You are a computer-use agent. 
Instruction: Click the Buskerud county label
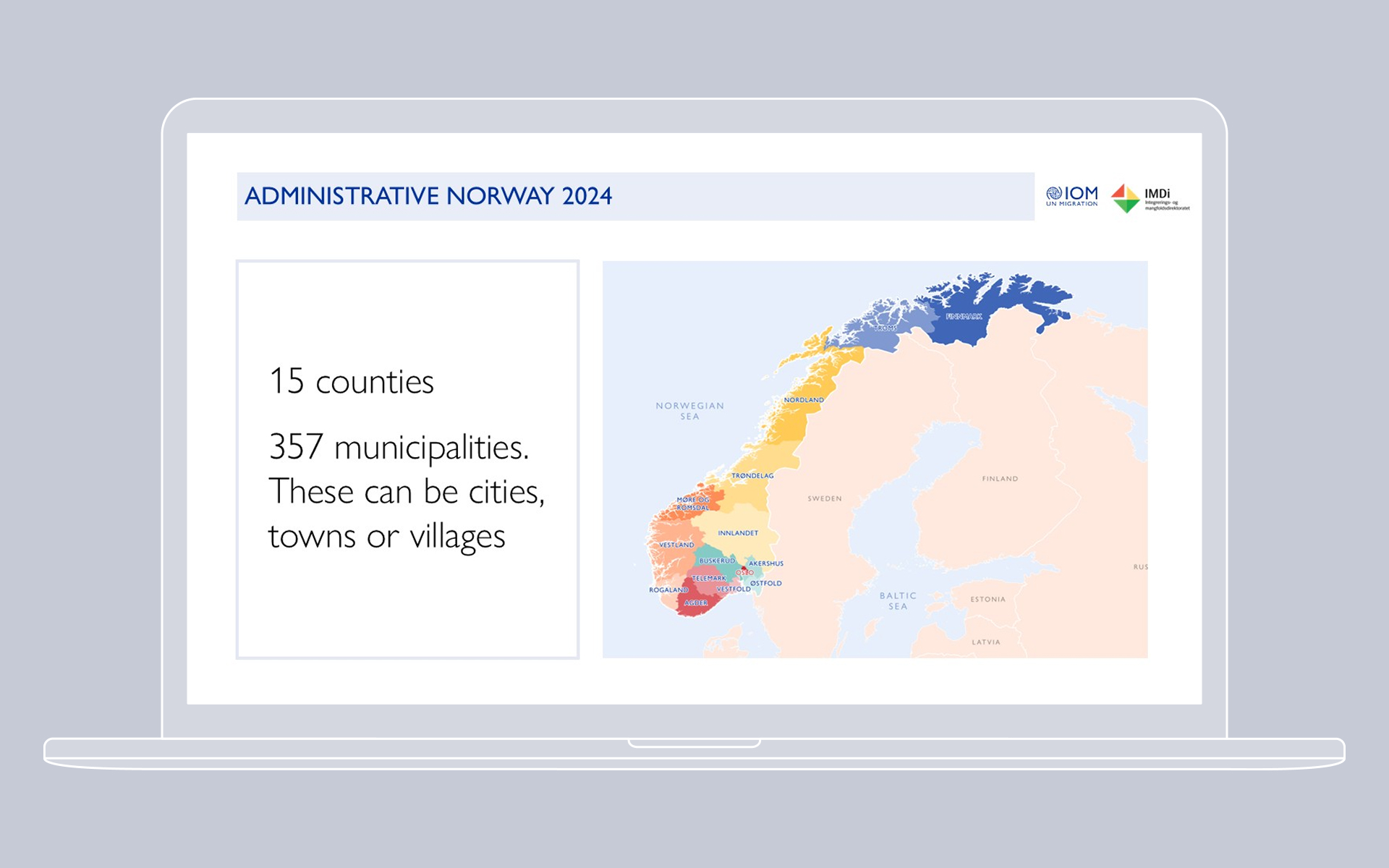pos(717,561)
